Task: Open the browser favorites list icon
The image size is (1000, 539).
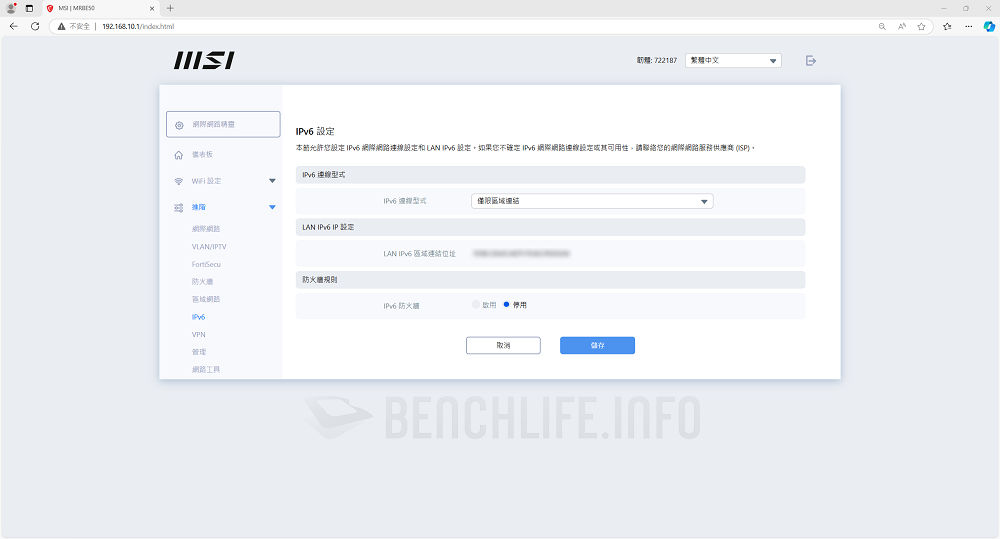Action: [947, 26]
